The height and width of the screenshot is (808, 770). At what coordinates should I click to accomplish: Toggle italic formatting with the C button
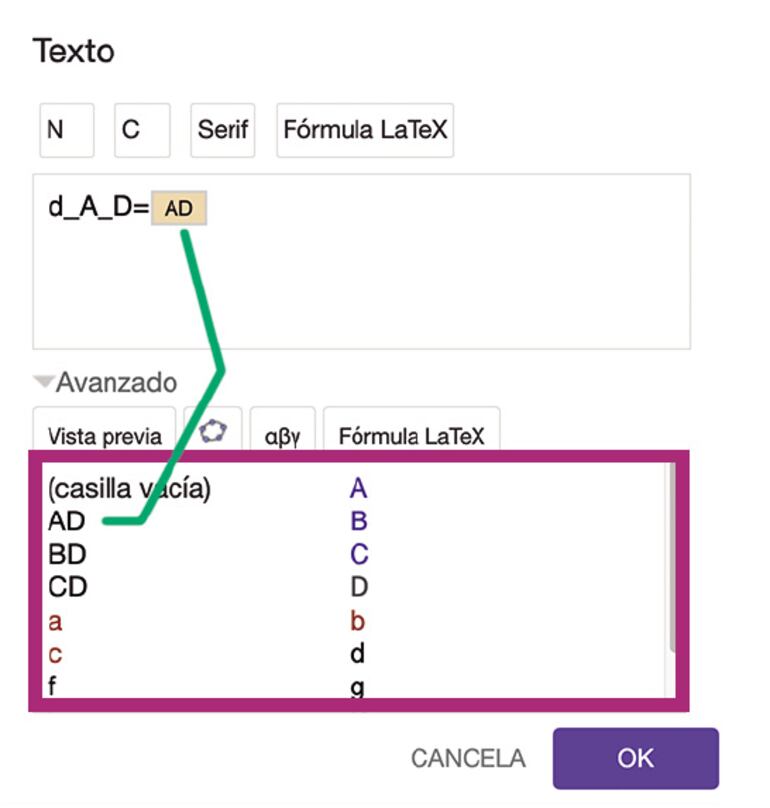pos(141,129)
